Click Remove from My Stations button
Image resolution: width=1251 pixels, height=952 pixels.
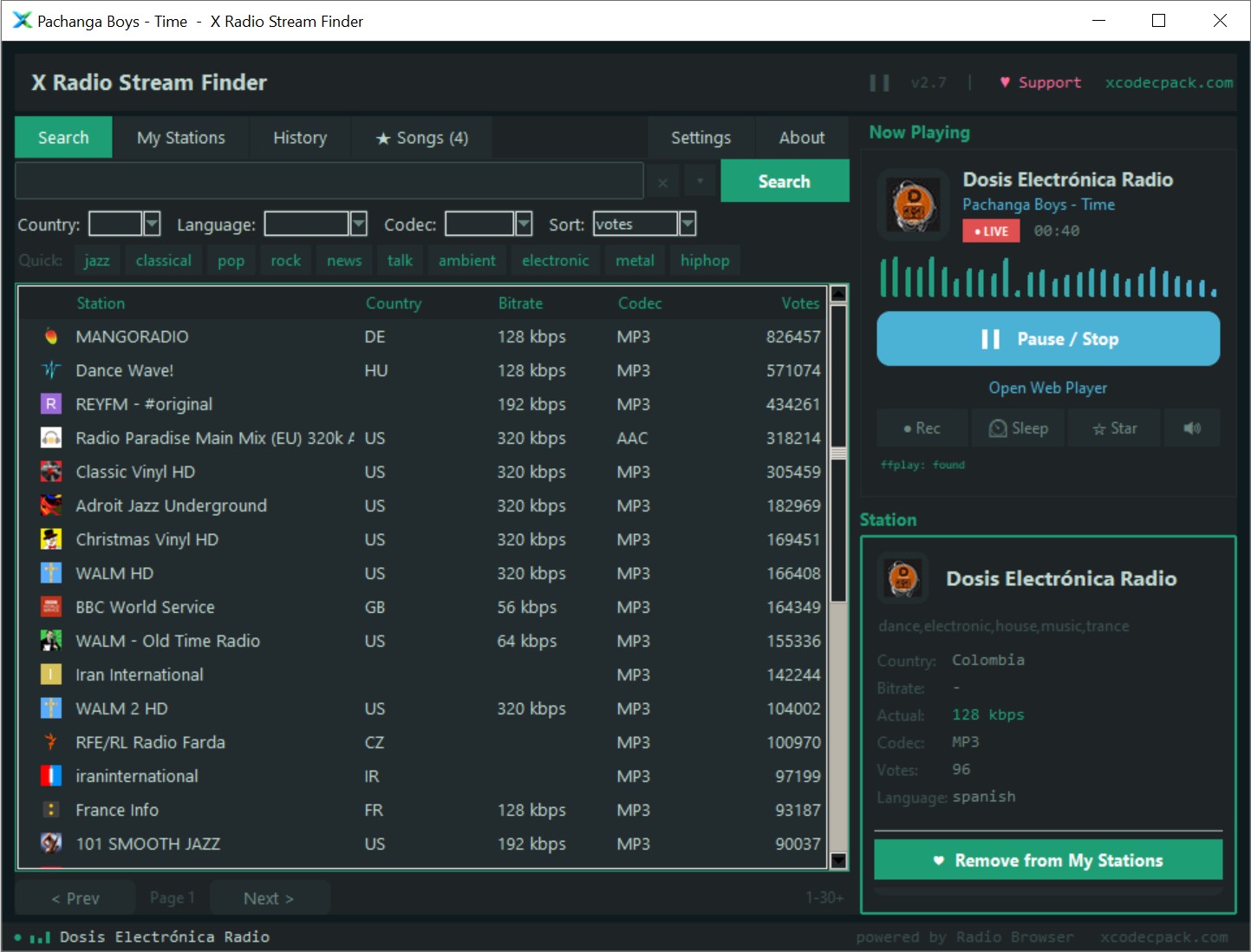(x=1048, y=860)
